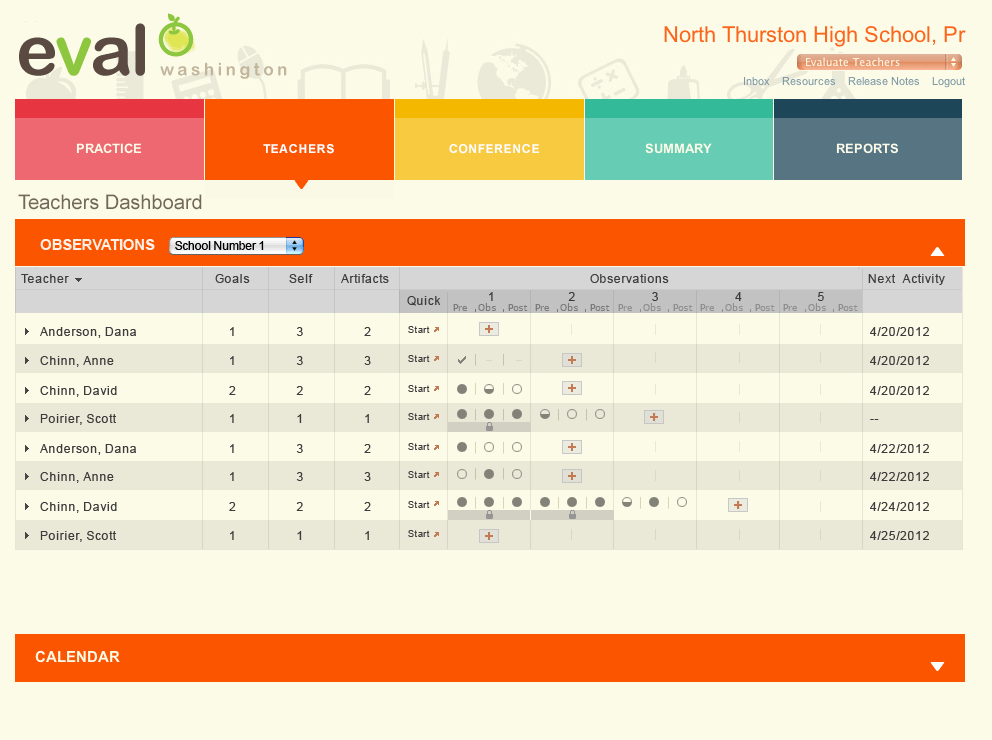Sort by the Teacher column header
This screenshot has height=740, width=992.
[51, 279]
